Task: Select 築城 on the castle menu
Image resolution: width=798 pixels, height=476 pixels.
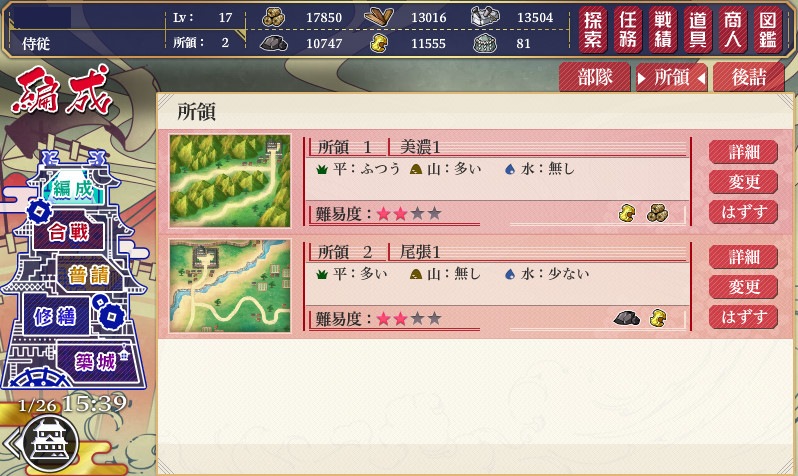Action: [x=96, y=362]
